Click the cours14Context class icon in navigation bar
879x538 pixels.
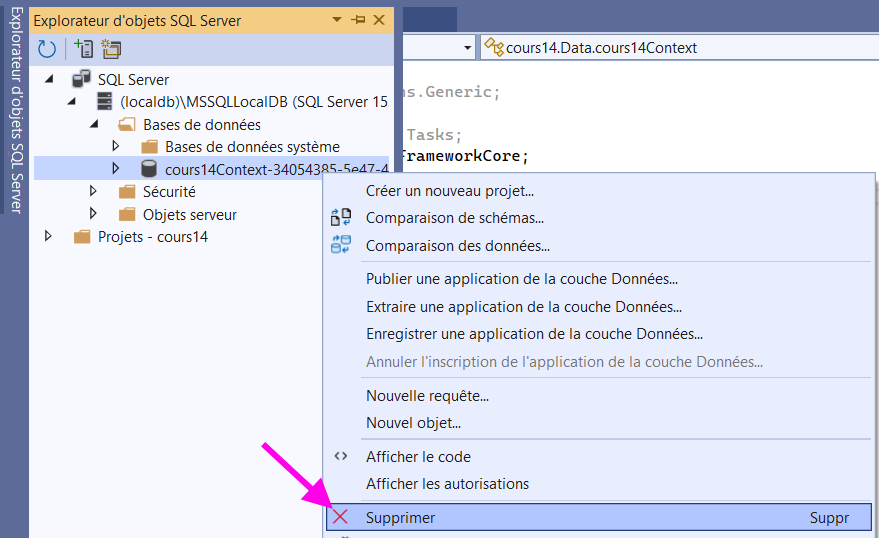click(494, 47)
